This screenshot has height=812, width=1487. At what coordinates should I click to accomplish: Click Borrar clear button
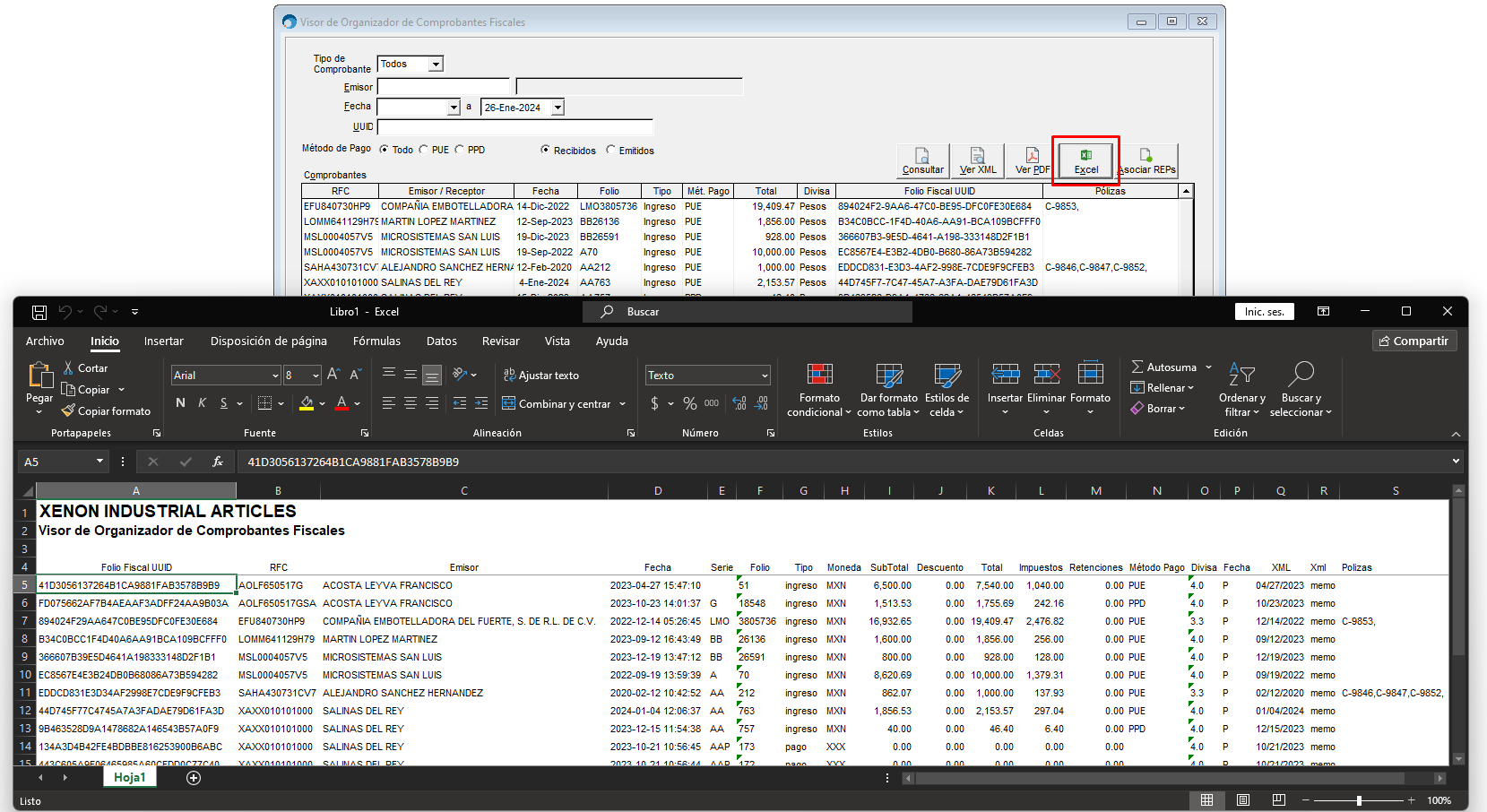pyautogui.click(x=1158, y=409)
